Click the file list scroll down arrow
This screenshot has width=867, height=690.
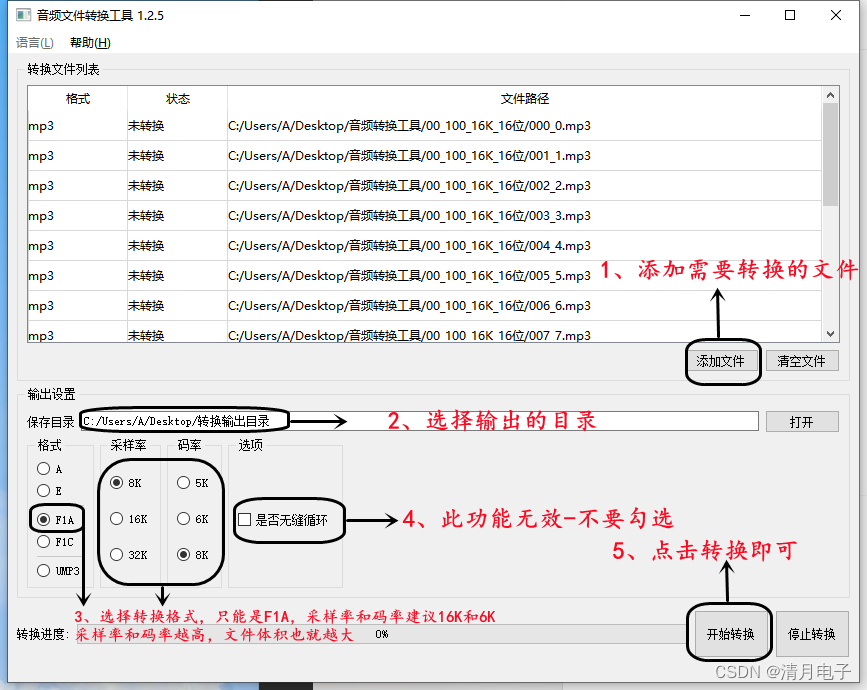(x=830, y=333)
